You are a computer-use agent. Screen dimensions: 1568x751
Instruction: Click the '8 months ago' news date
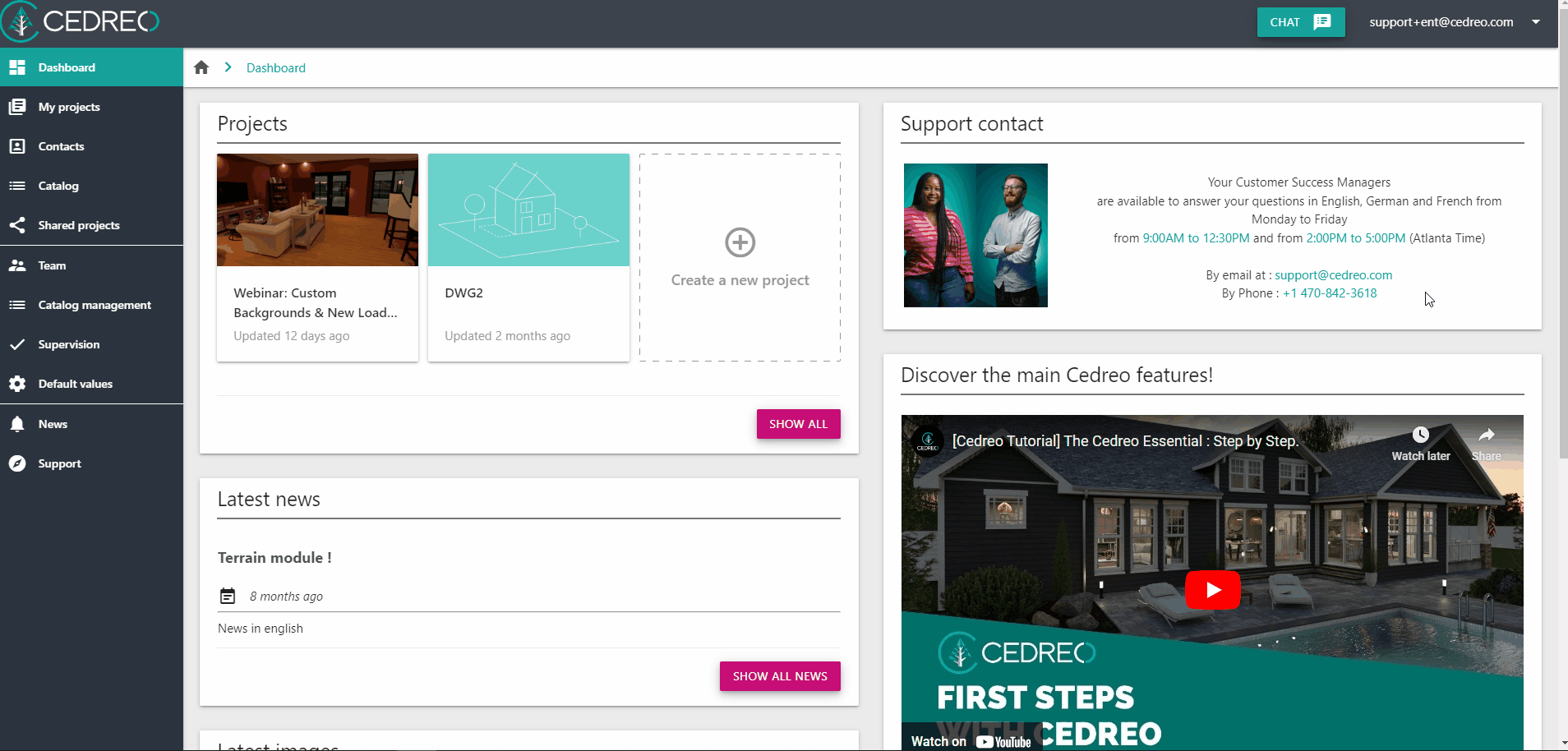[x=286, y=597]
